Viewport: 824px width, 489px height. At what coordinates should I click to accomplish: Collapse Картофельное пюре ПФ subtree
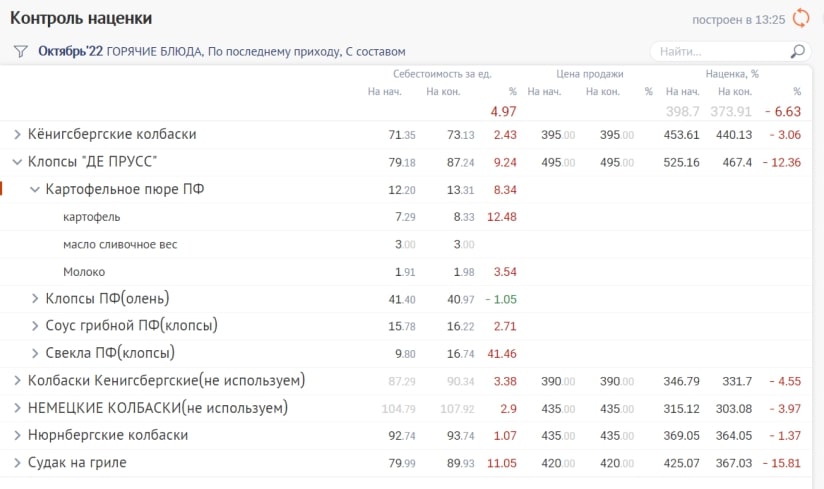[x=35, y=189]
